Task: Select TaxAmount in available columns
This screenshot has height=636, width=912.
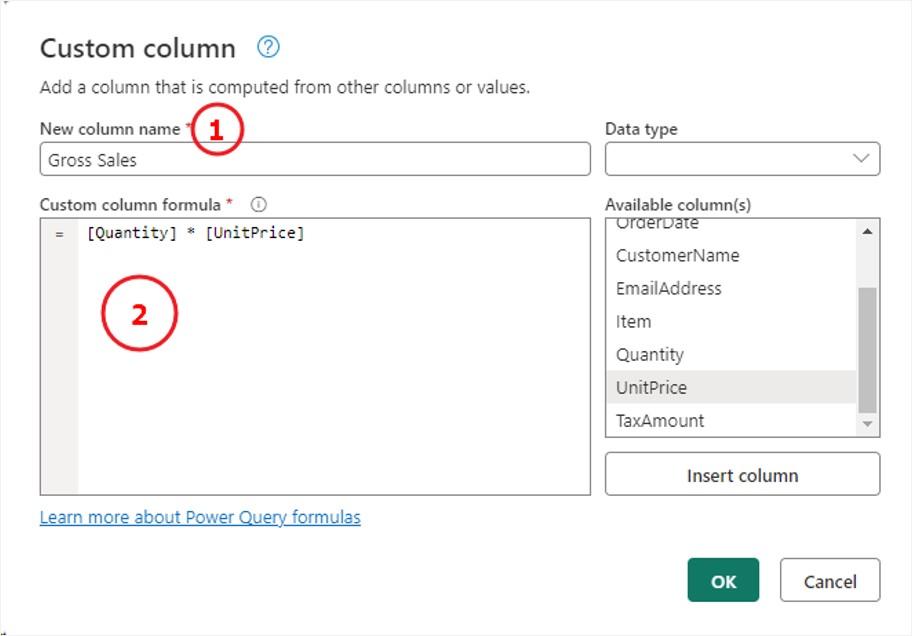Action: point(731,420)
